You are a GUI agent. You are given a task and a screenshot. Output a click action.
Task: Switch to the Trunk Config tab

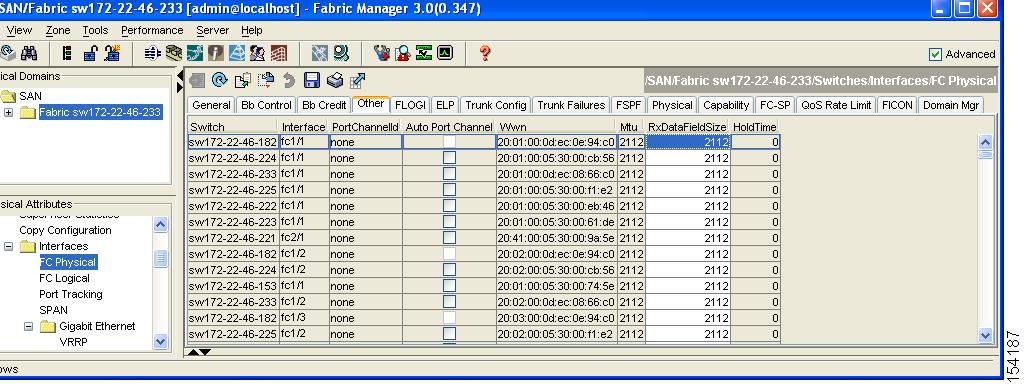496,105
